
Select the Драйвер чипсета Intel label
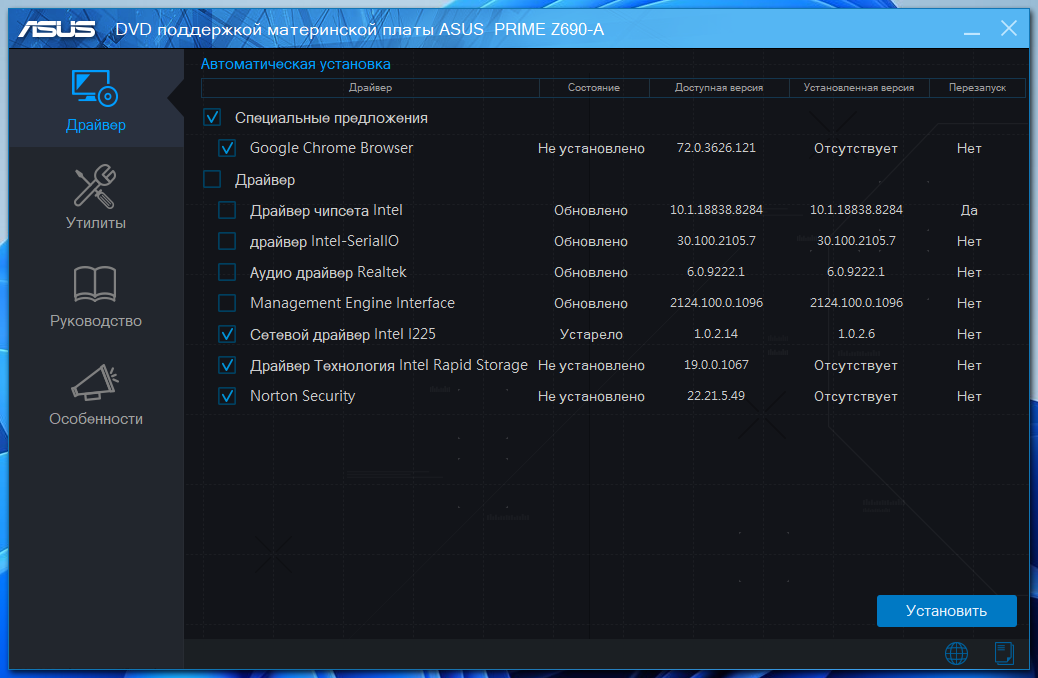tap(326, 211)
